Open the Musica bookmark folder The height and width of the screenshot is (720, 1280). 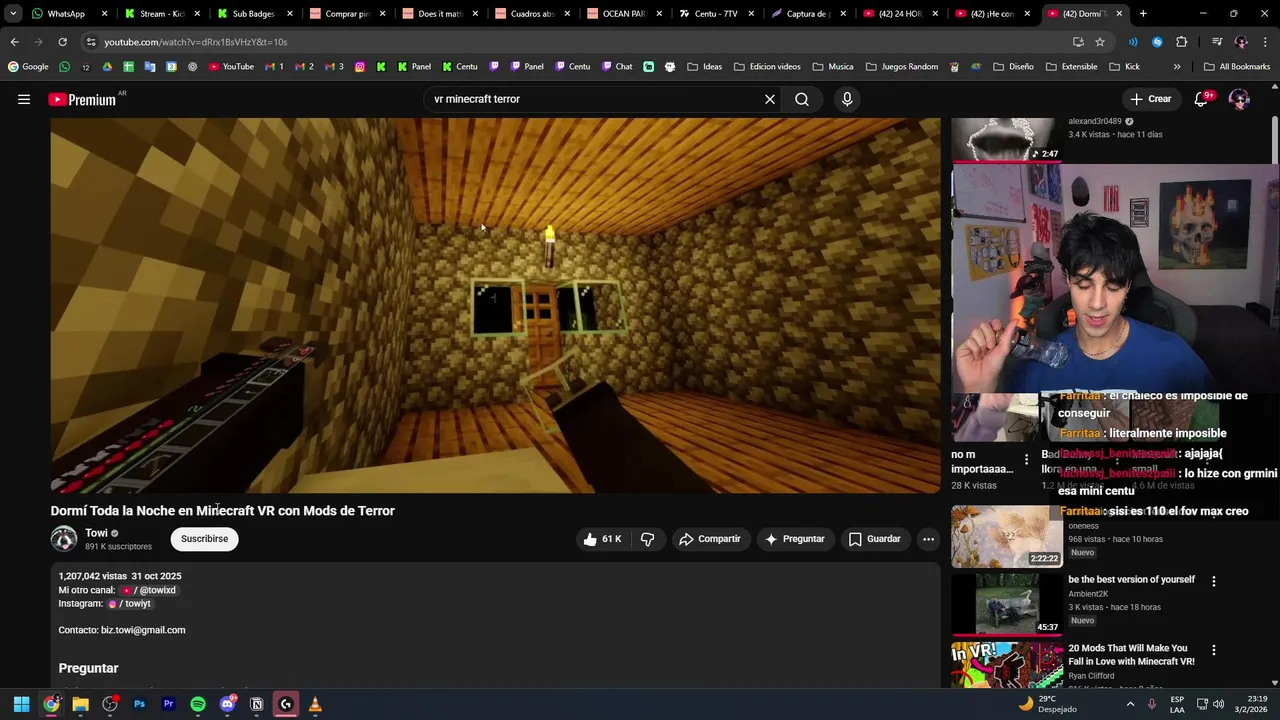833,67
